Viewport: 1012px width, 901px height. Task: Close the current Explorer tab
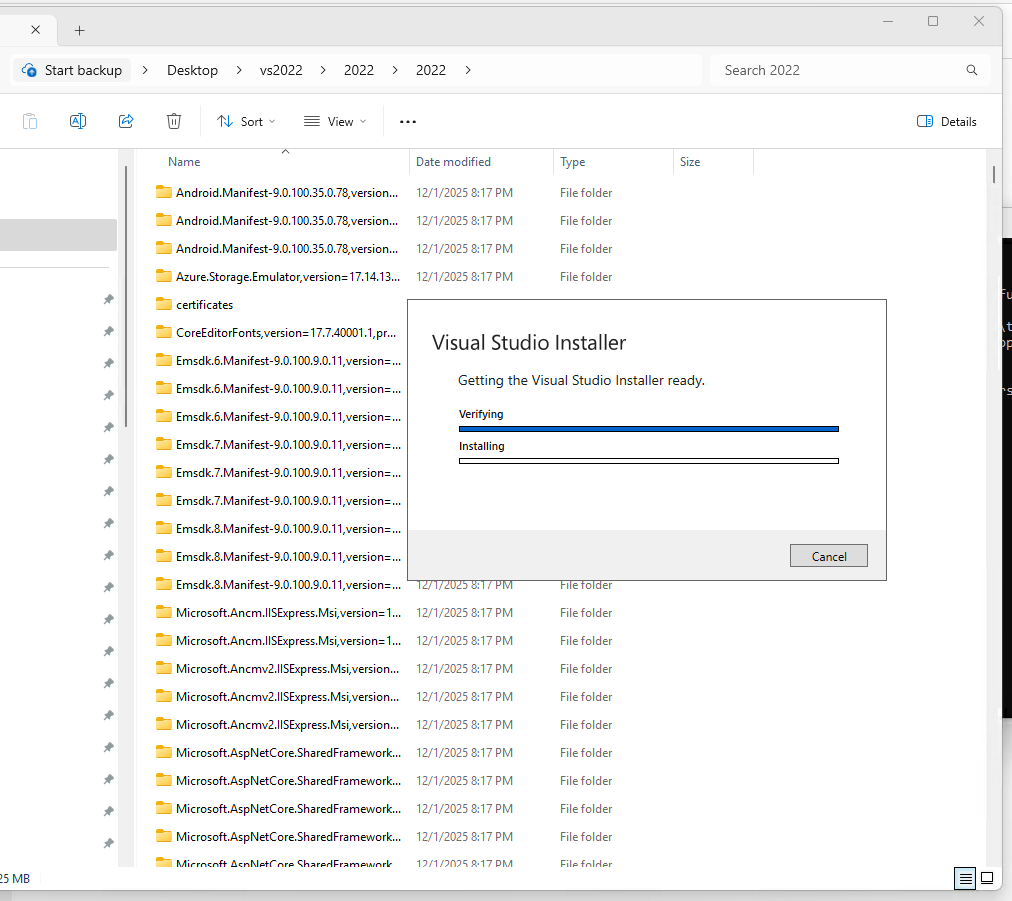point(35,30)
